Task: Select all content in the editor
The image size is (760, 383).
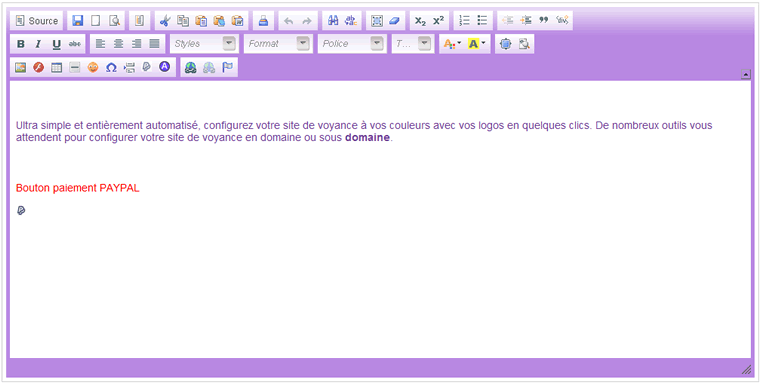Action: coord(377,21)
